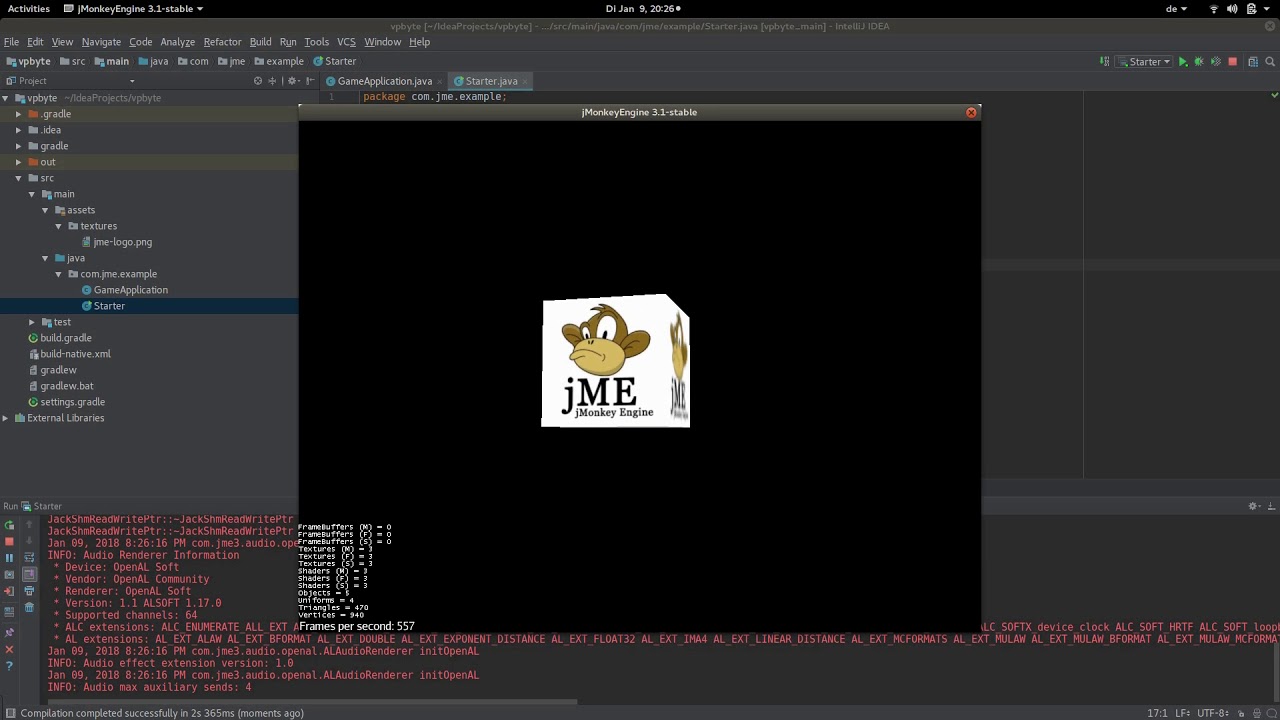Collapse the vpbyte project root
Screen dimensions: 1280x720
(x=5, y=98)
